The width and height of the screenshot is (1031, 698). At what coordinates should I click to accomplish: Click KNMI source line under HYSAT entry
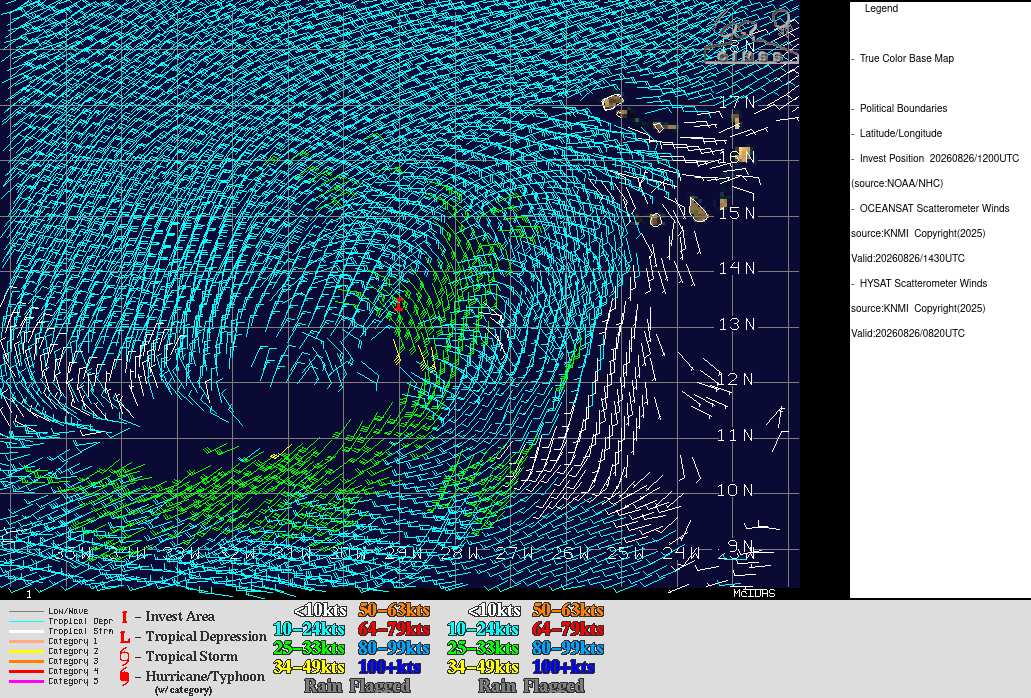tap(918, 308)
